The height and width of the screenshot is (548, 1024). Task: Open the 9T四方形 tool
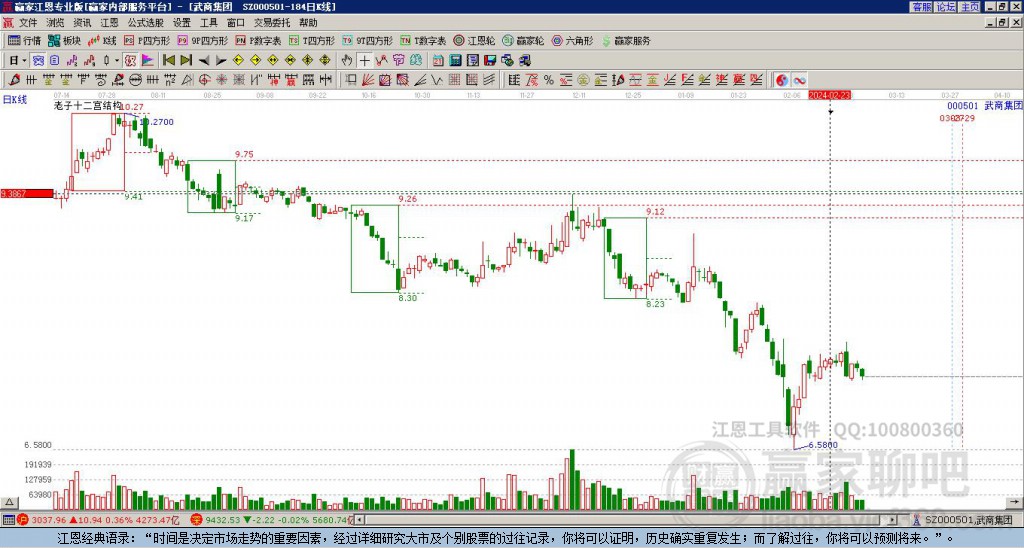[x=368, y=40]
